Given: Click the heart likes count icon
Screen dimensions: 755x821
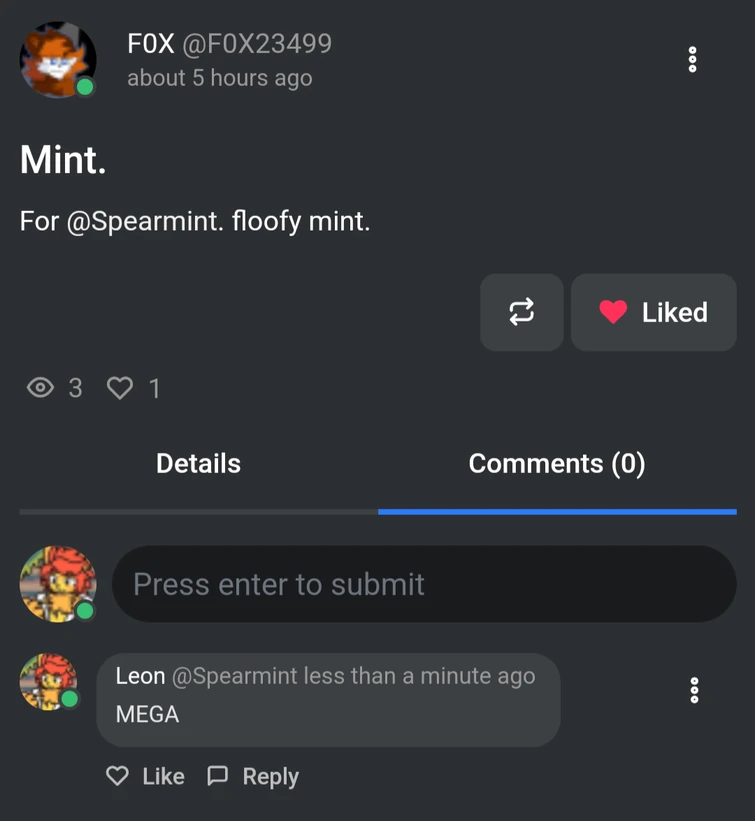Looking at the screenshot, I should [x=119, y=388].
